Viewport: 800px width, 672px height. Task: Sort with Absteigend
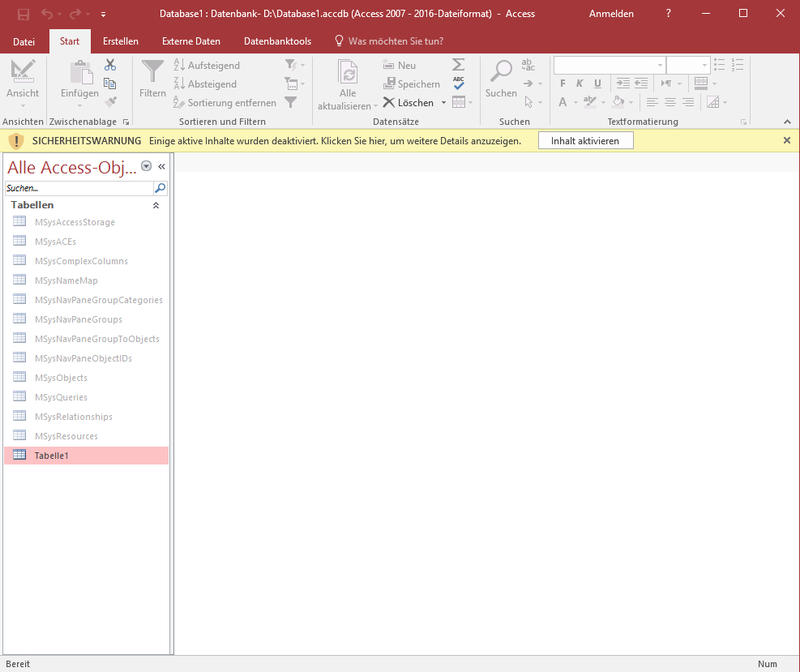[205, 84]
